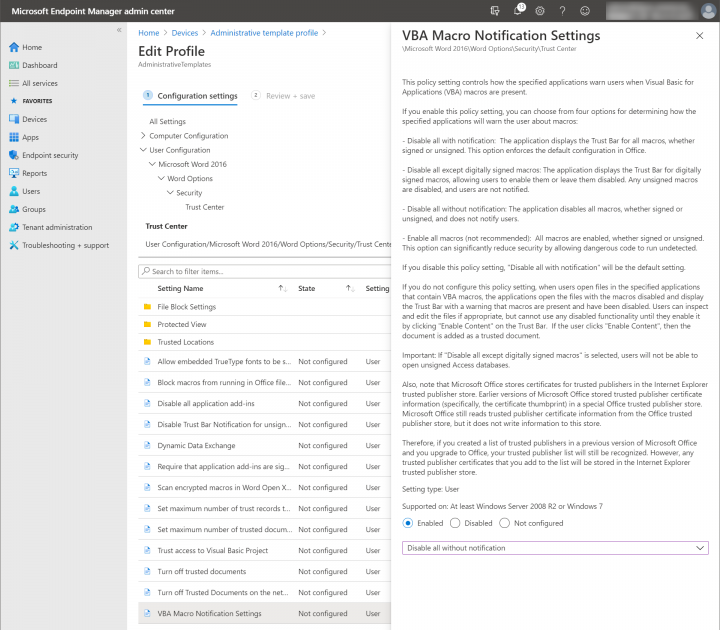The height and width of the screenshot is (630, 720).
Task: Select All Settings tree item
Action: point(167,121)
